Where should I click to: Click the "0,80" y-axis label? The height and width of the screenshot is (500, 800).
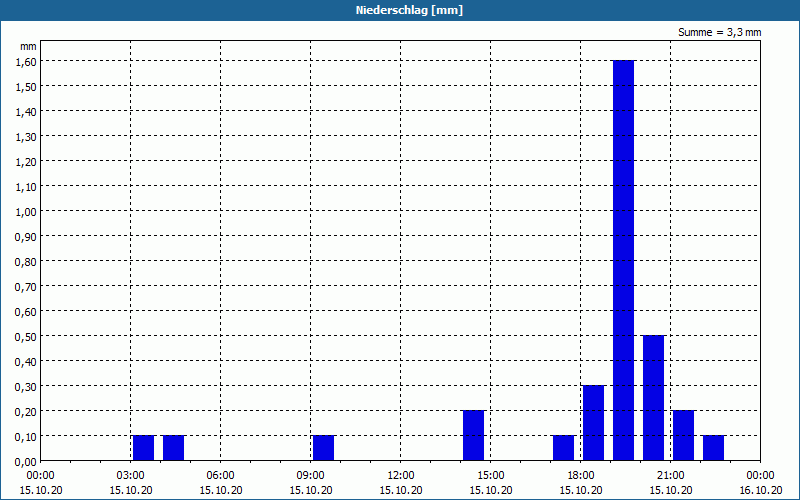[26, 261]
